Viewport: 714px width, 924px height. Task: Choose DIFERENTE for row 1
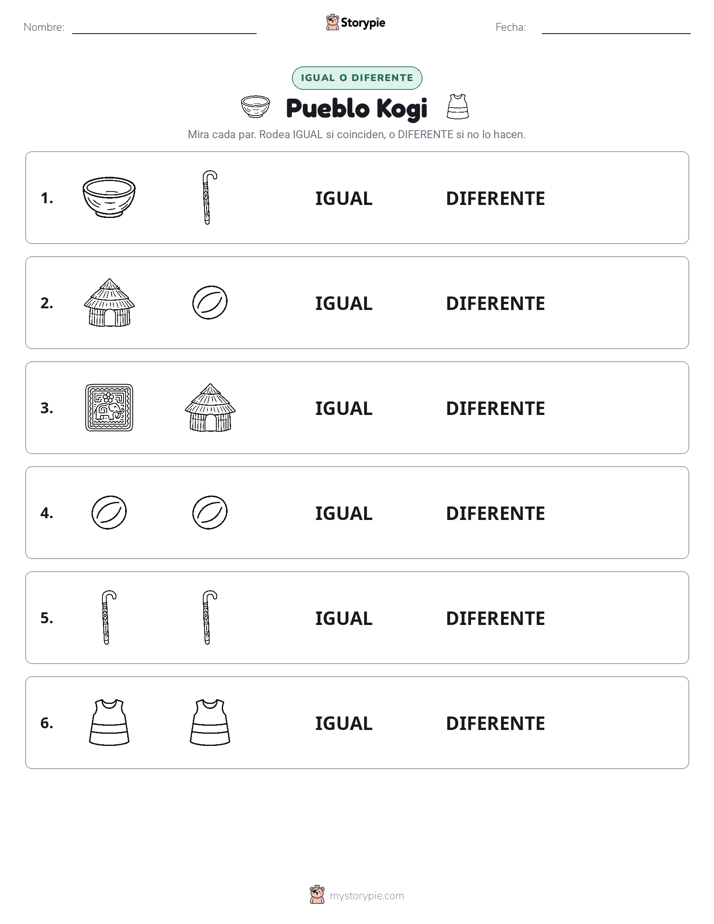495,199
